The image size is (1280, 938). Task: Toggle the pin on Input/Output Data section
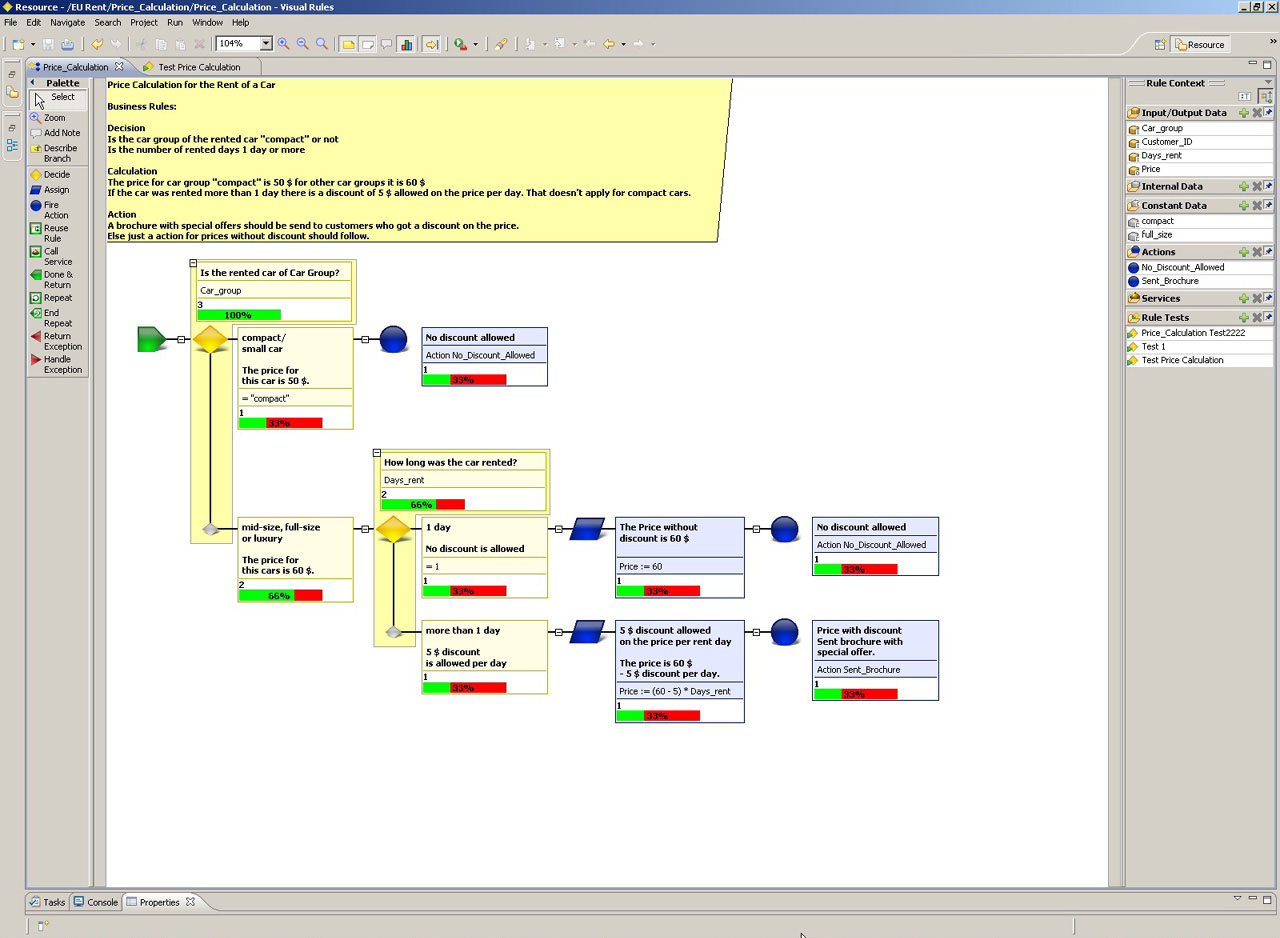click(1270, 113)
